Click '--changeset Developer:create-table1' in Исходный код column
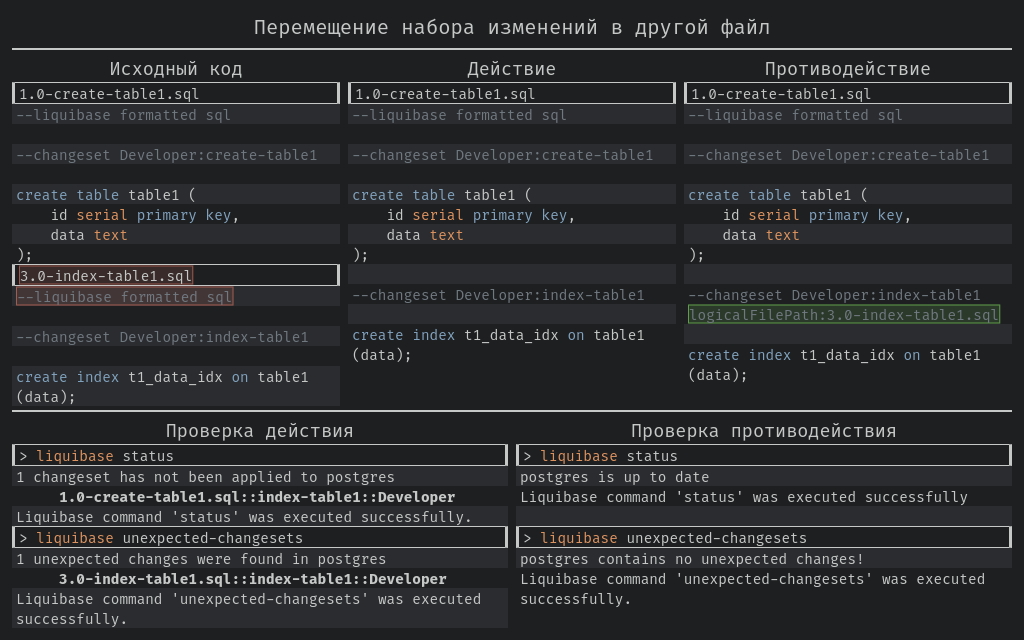Screen dimensions: 1024x640 point(167,155)
